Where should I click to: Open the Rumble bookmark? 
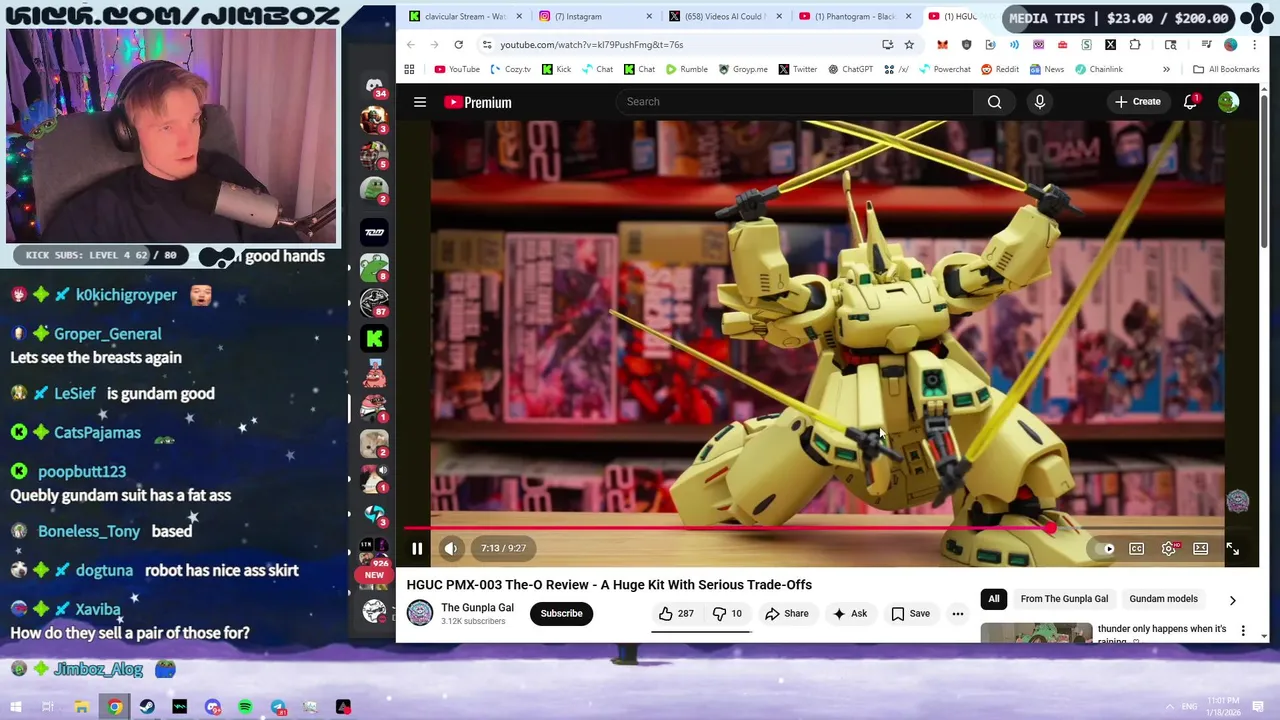pyautogui.click(x=686, y=69)
